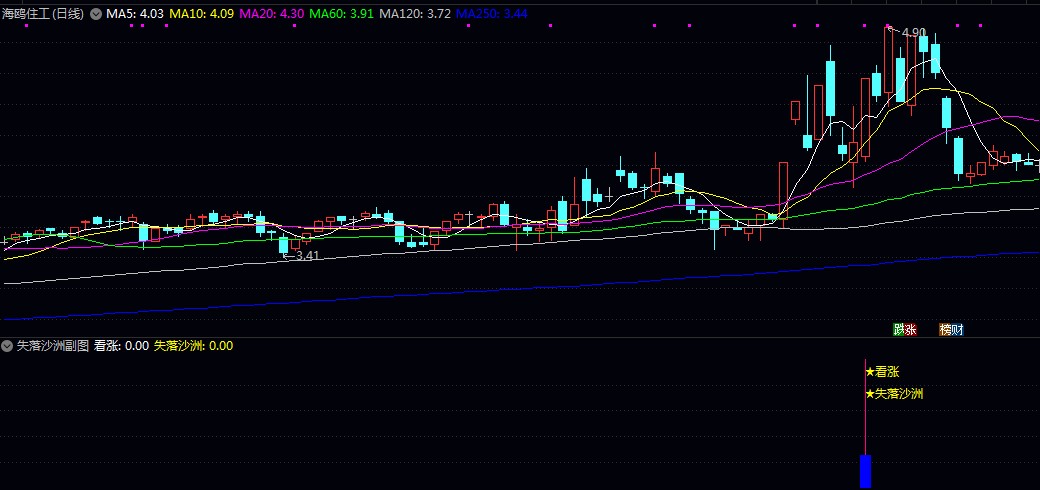This screenshot has width=1040, height=490.
Task: Click the 看涨: 0.00 value label
Action: pos(121,345)
